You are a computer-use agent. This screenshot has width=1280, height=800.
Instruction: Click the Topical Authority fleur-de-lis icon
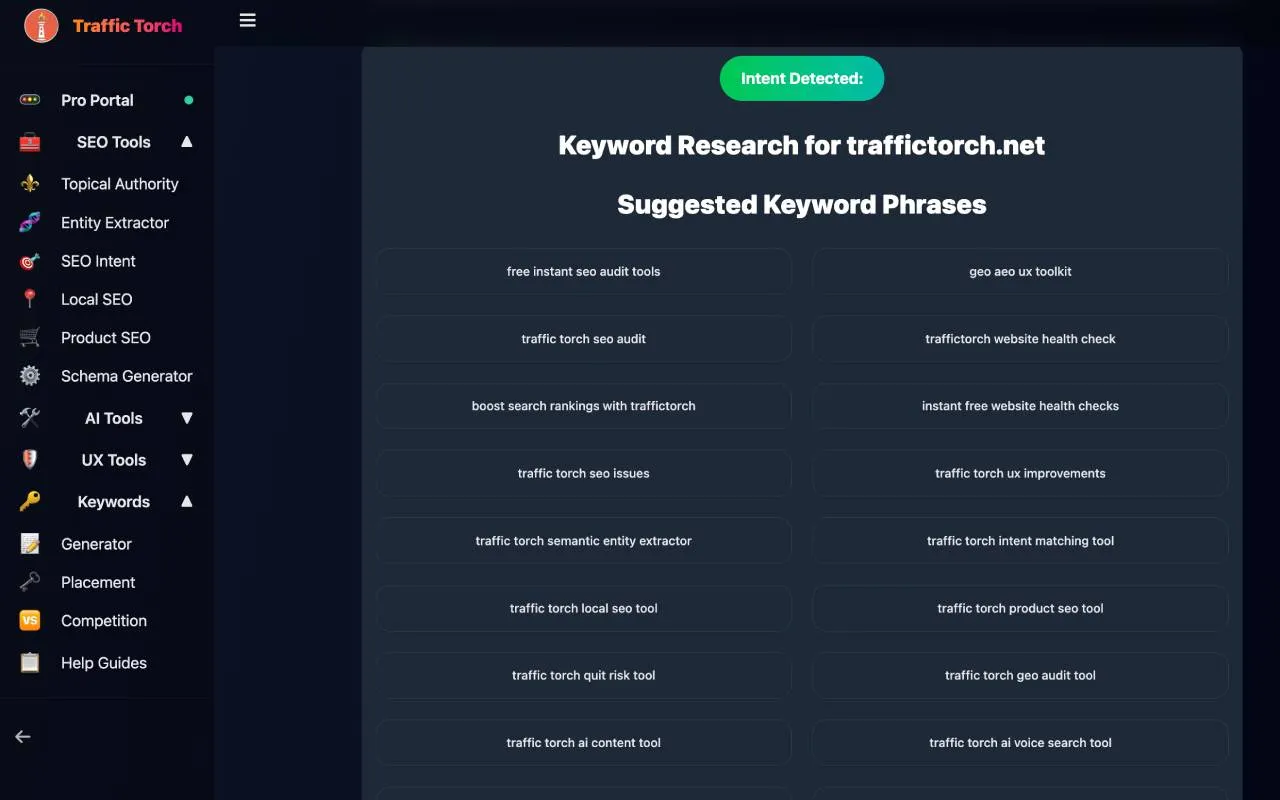(x=30, y=184)
